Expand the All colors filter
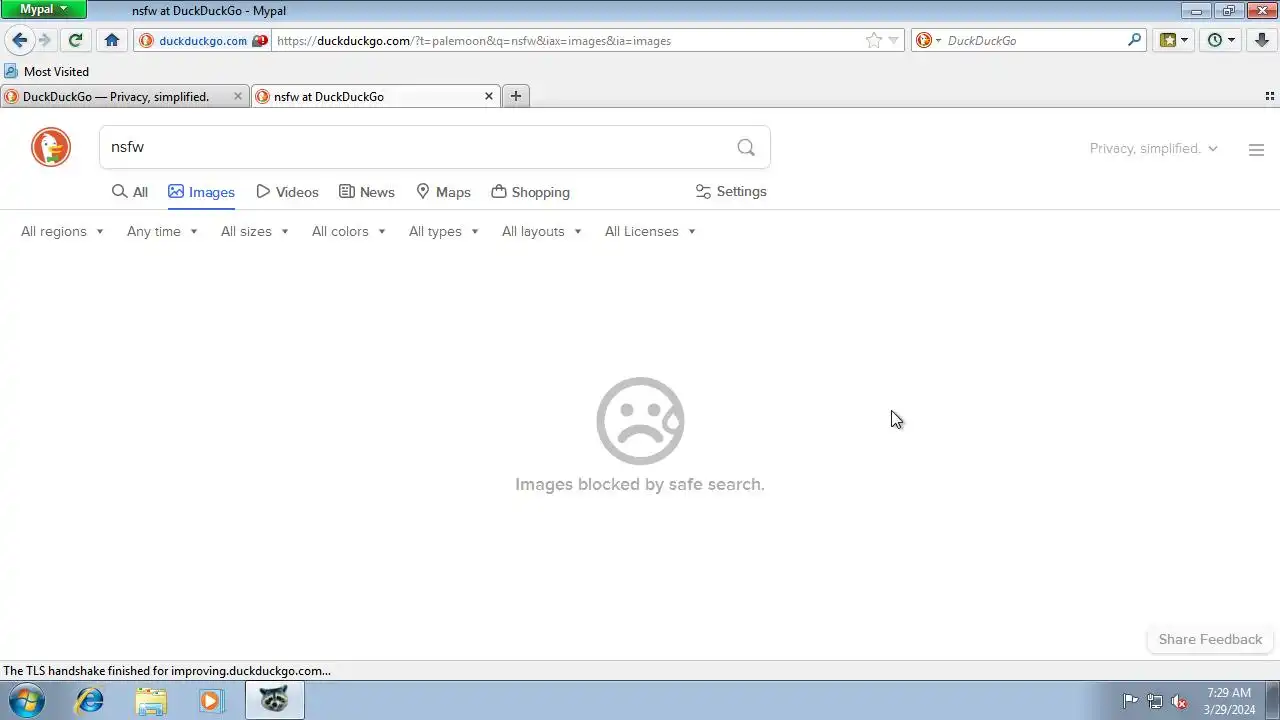The height and width of the screenshot is (720, 1280). click(x=348, y=231)
